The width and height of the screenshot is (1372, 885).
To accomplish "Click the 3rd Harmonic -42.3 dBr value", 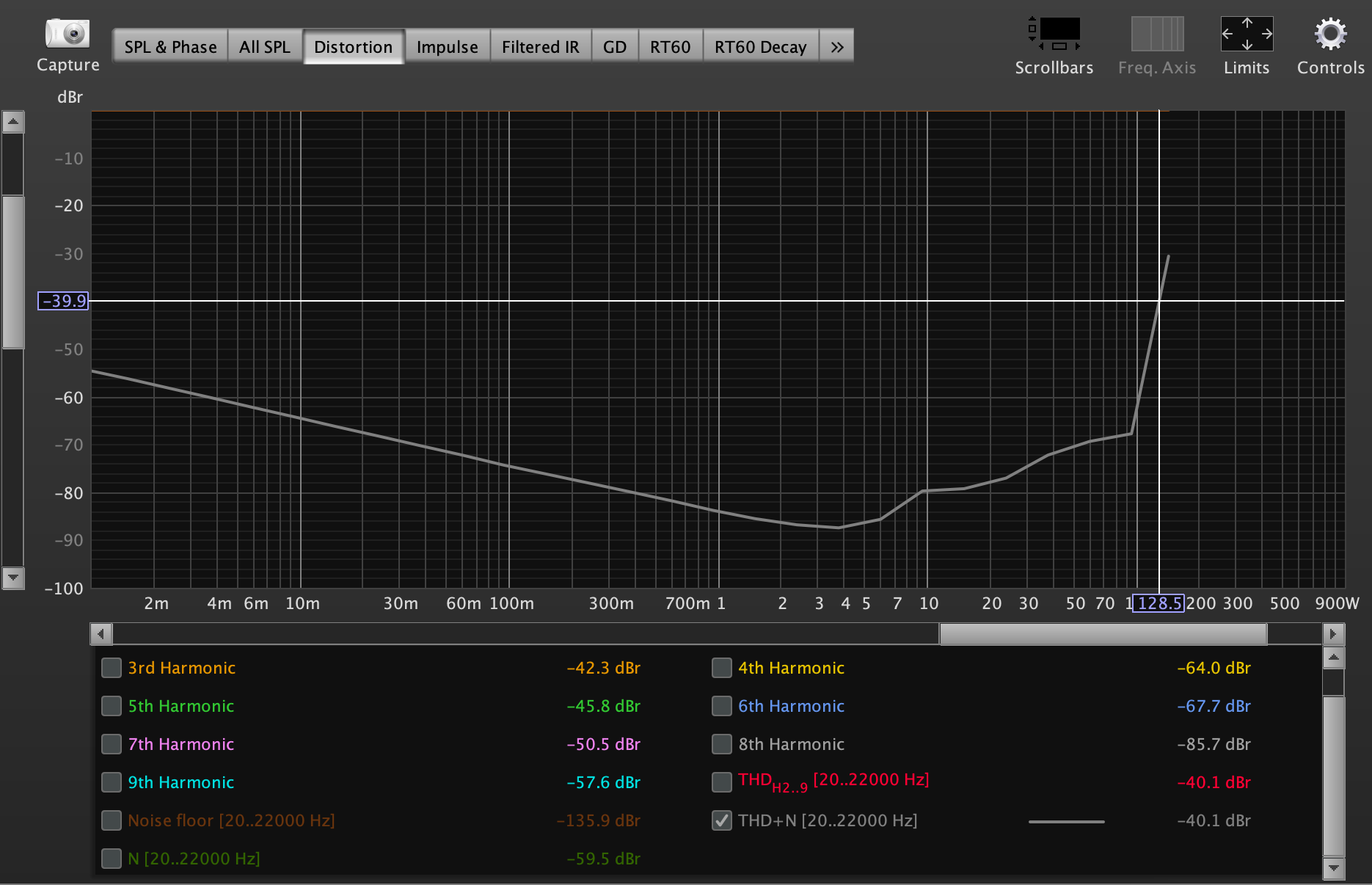I will point(603,668).
